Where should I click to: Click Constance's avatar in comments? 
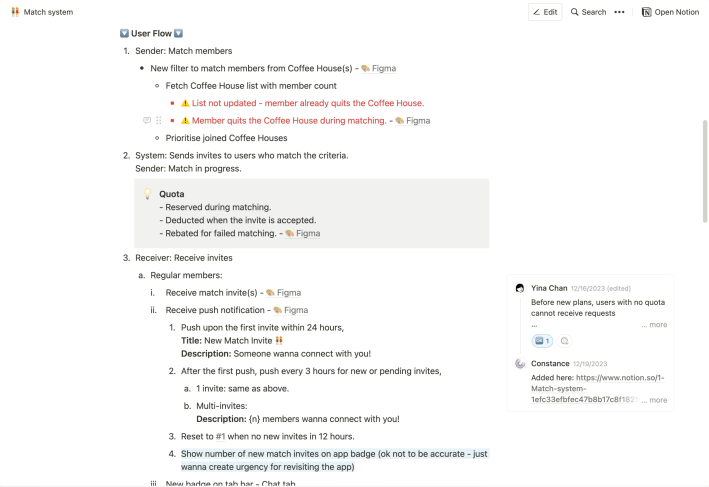click(x=520, y=363)
